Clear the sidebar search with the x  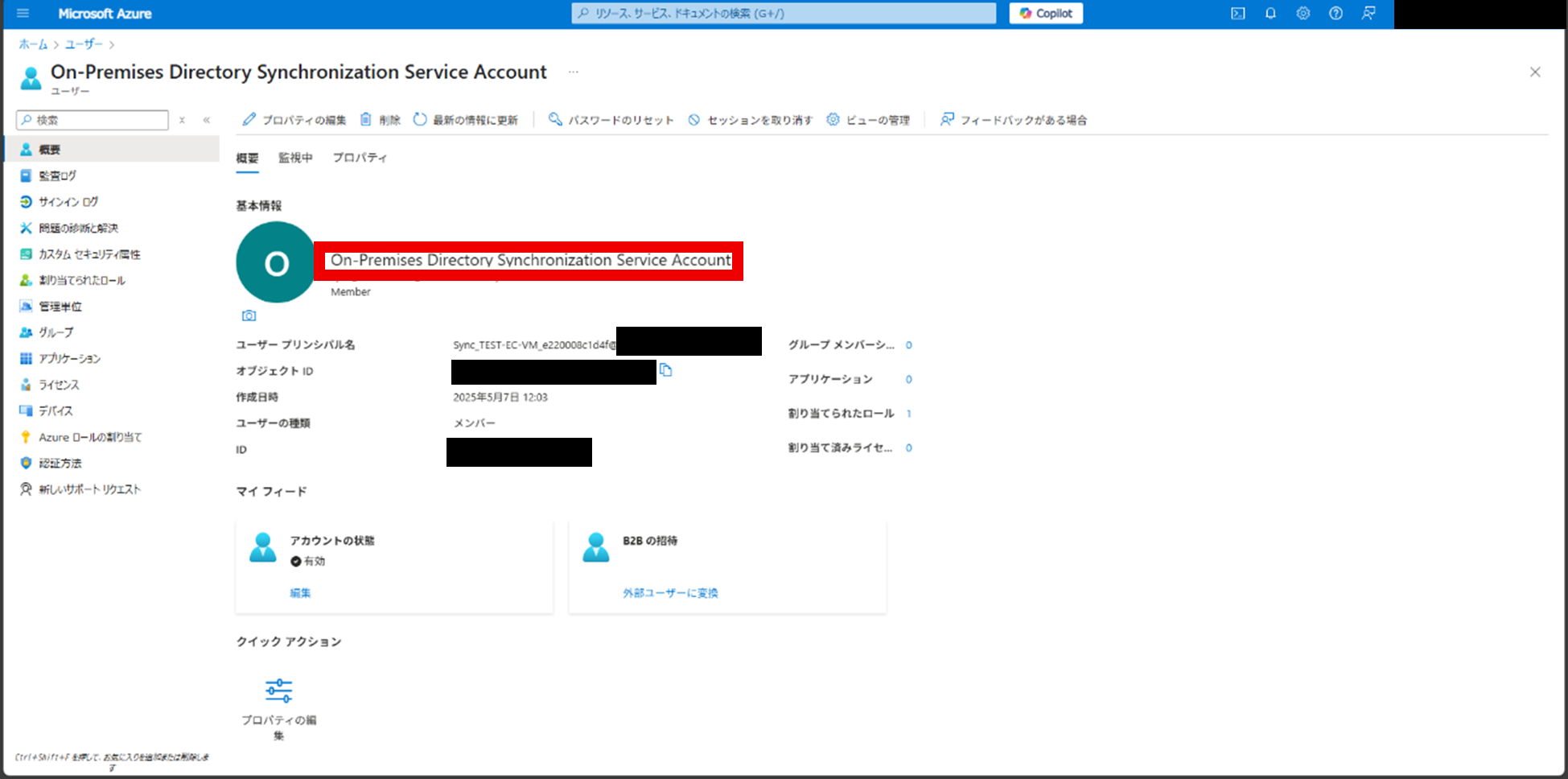click(183, 120)
